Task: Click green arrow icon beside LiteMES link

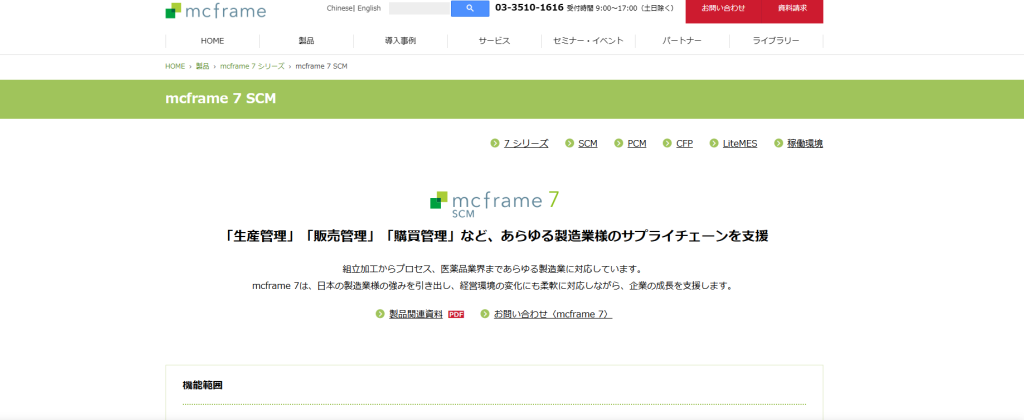Action: point(714,144)
